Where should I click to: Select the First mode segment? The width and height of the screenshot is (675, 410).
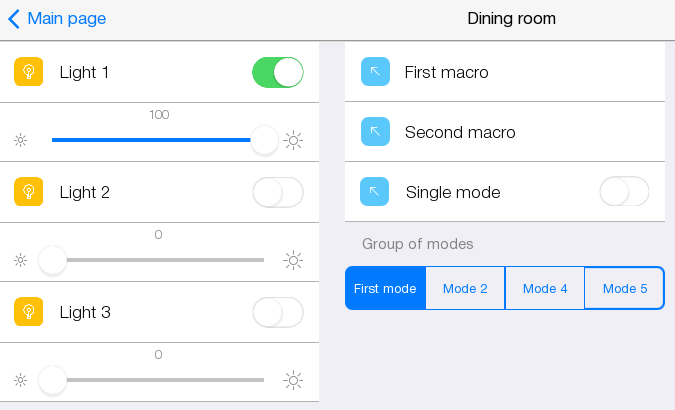click(x=385, y=288)
